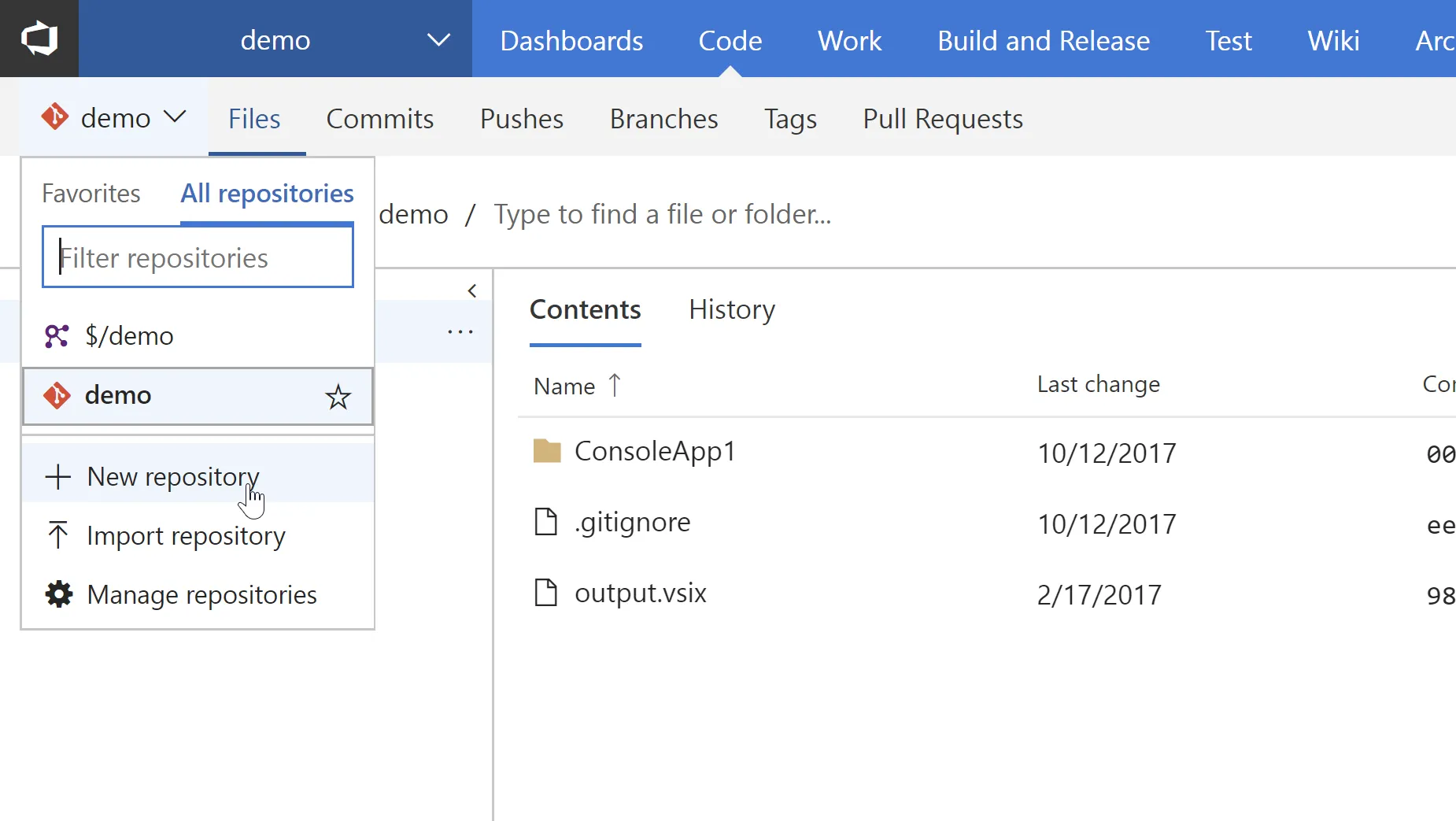Switch to the Favorites tab
Screen dimensions: 1456x821
91,194
